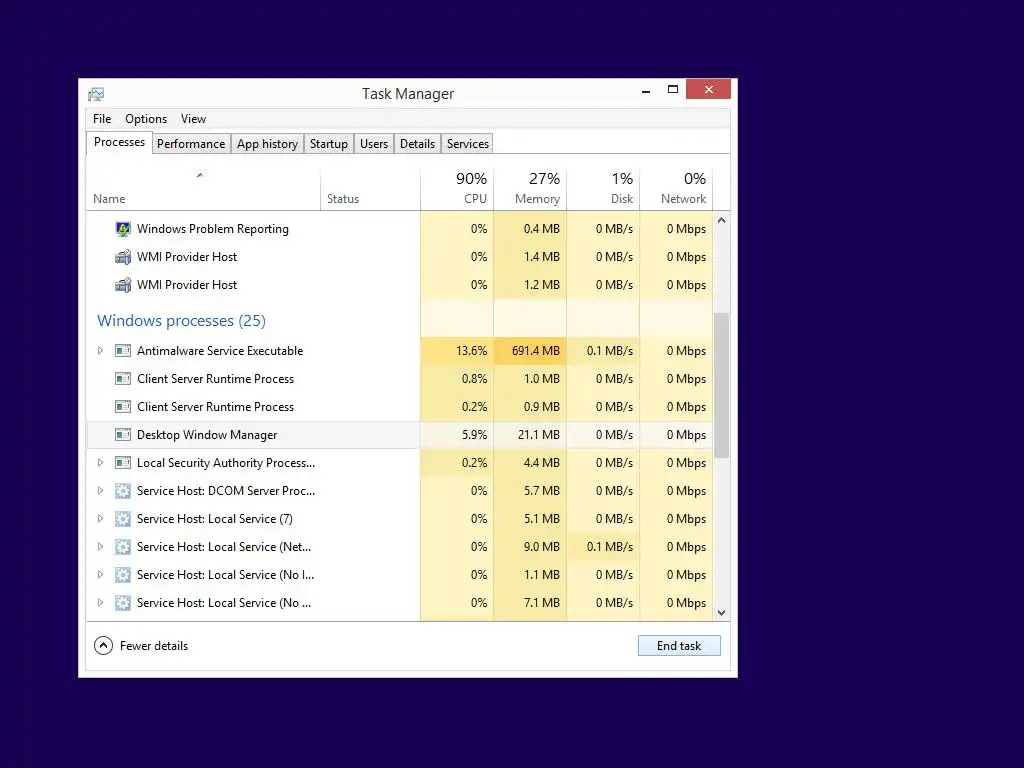
Task: Sort by the Status column header
Action: coord(370,189)
